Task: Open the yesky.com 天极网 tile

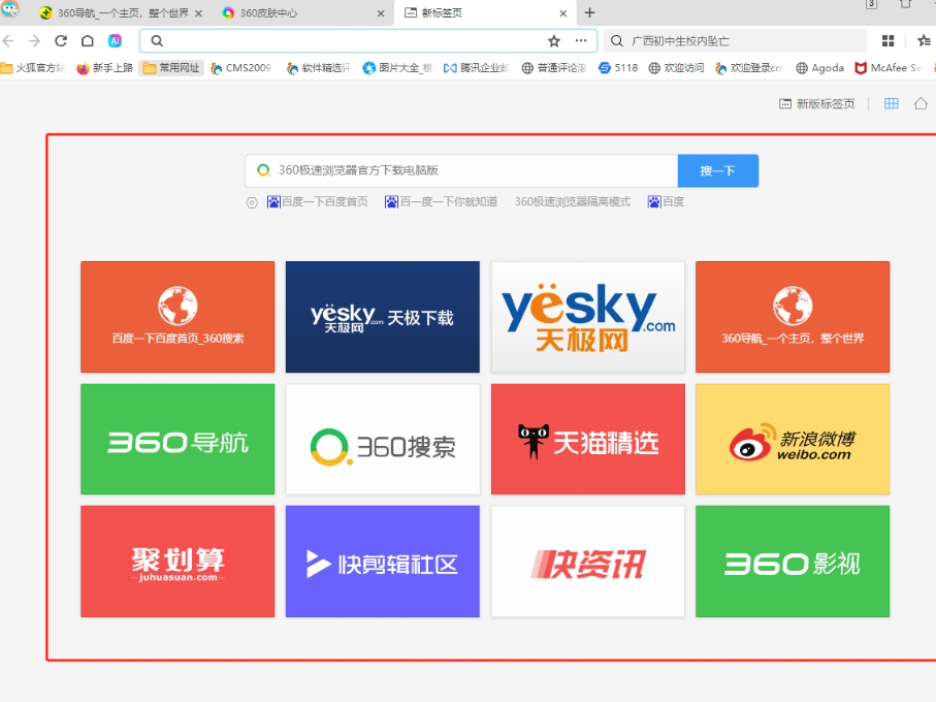Action: click(588, 317)
